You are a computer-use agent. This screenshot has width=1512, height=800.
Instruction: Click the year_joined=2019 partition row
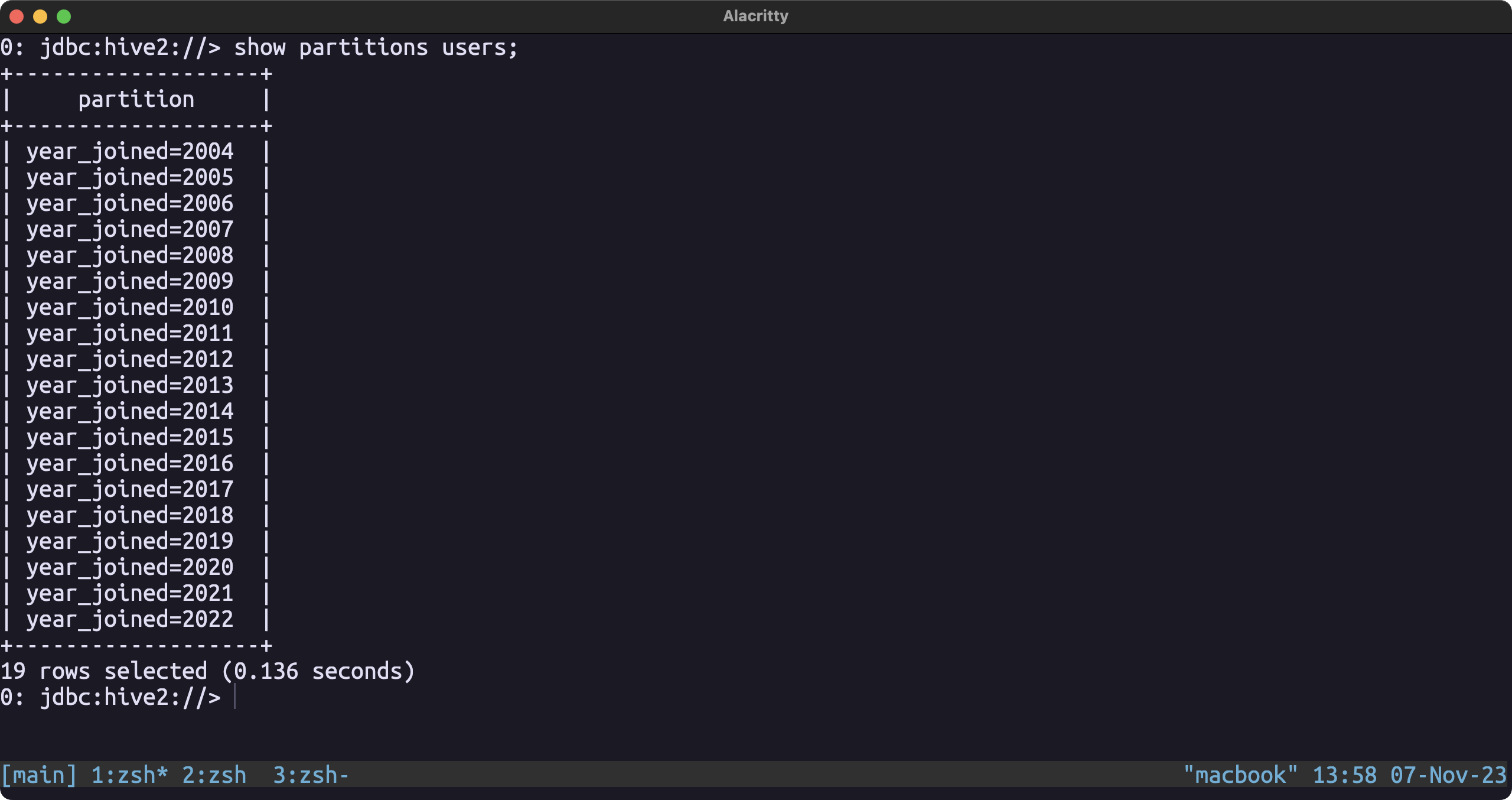point(130,542)
